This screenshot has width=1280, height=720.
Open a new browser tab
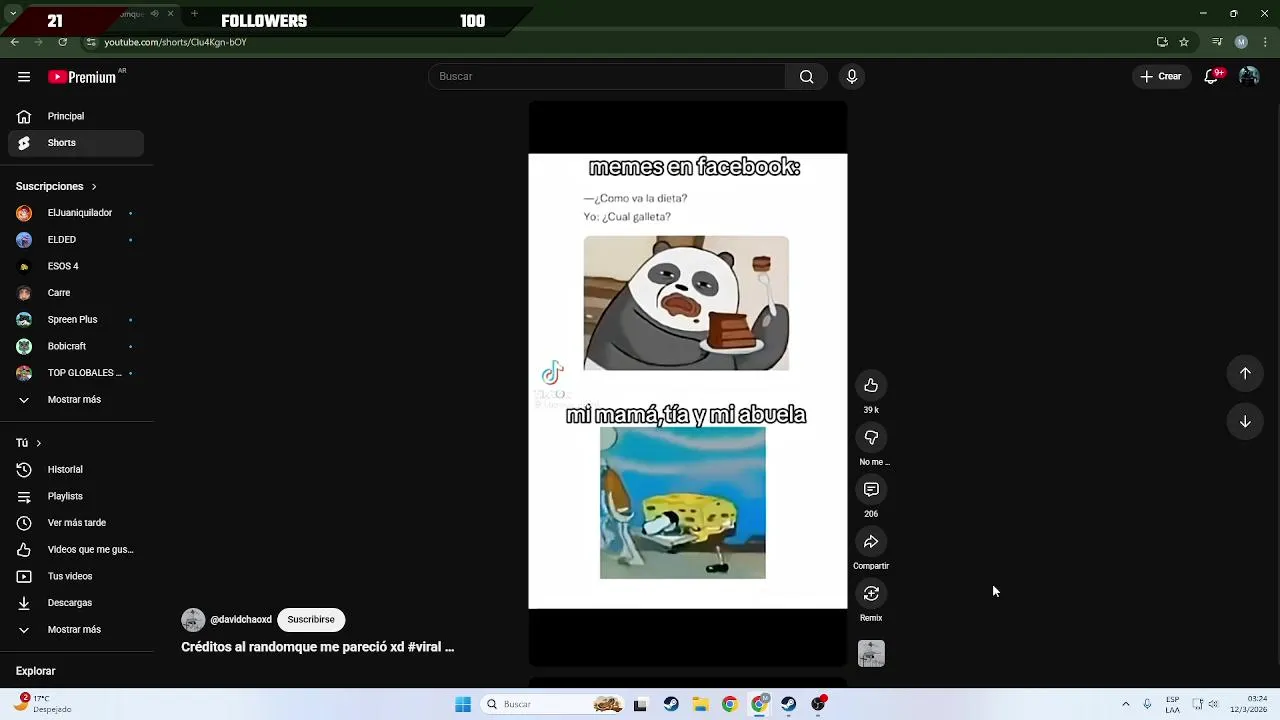pyautogui.click(x=194, y=14)
